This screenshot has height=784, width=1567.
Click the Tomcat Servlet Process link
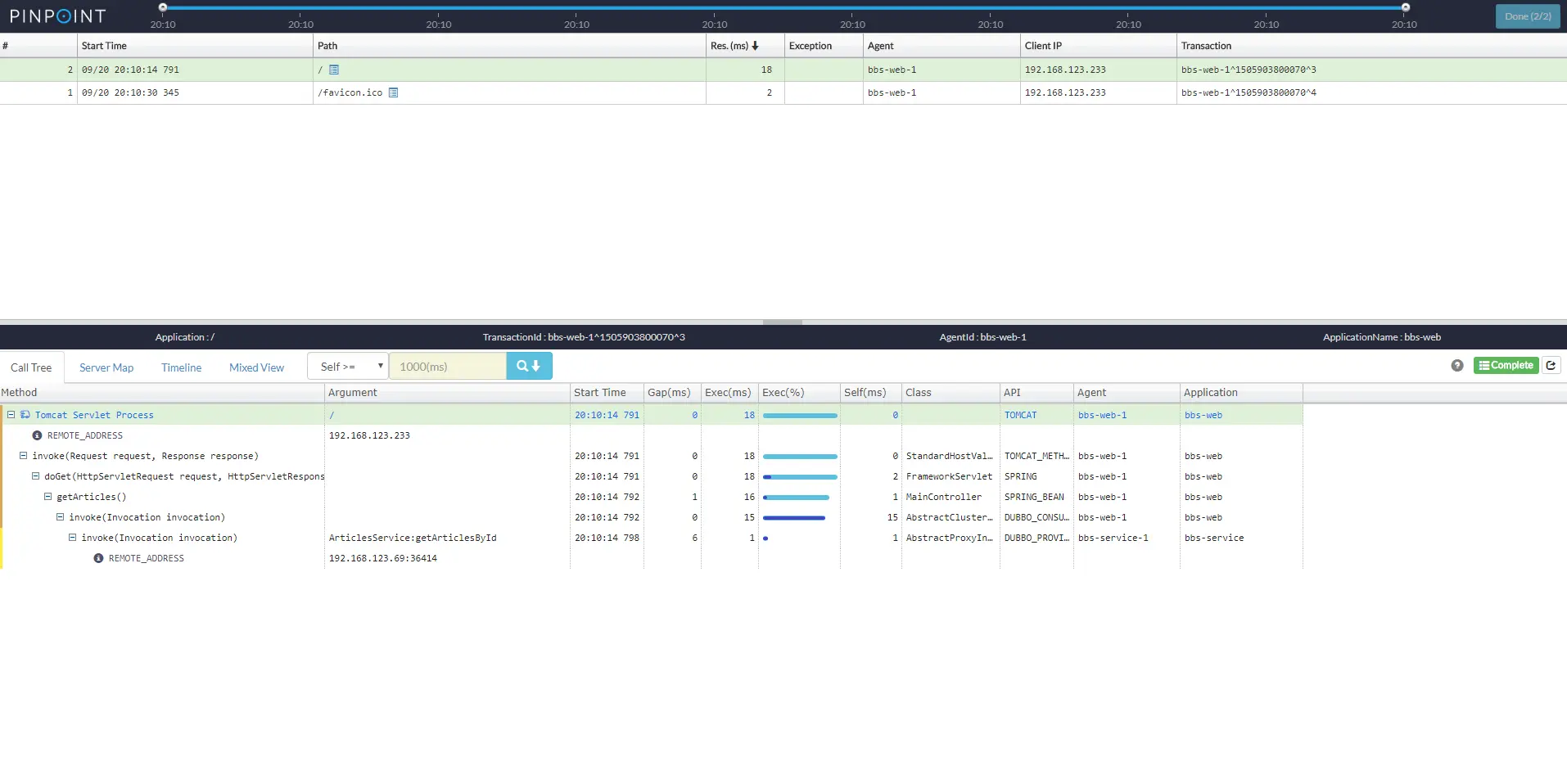point(94,415)
